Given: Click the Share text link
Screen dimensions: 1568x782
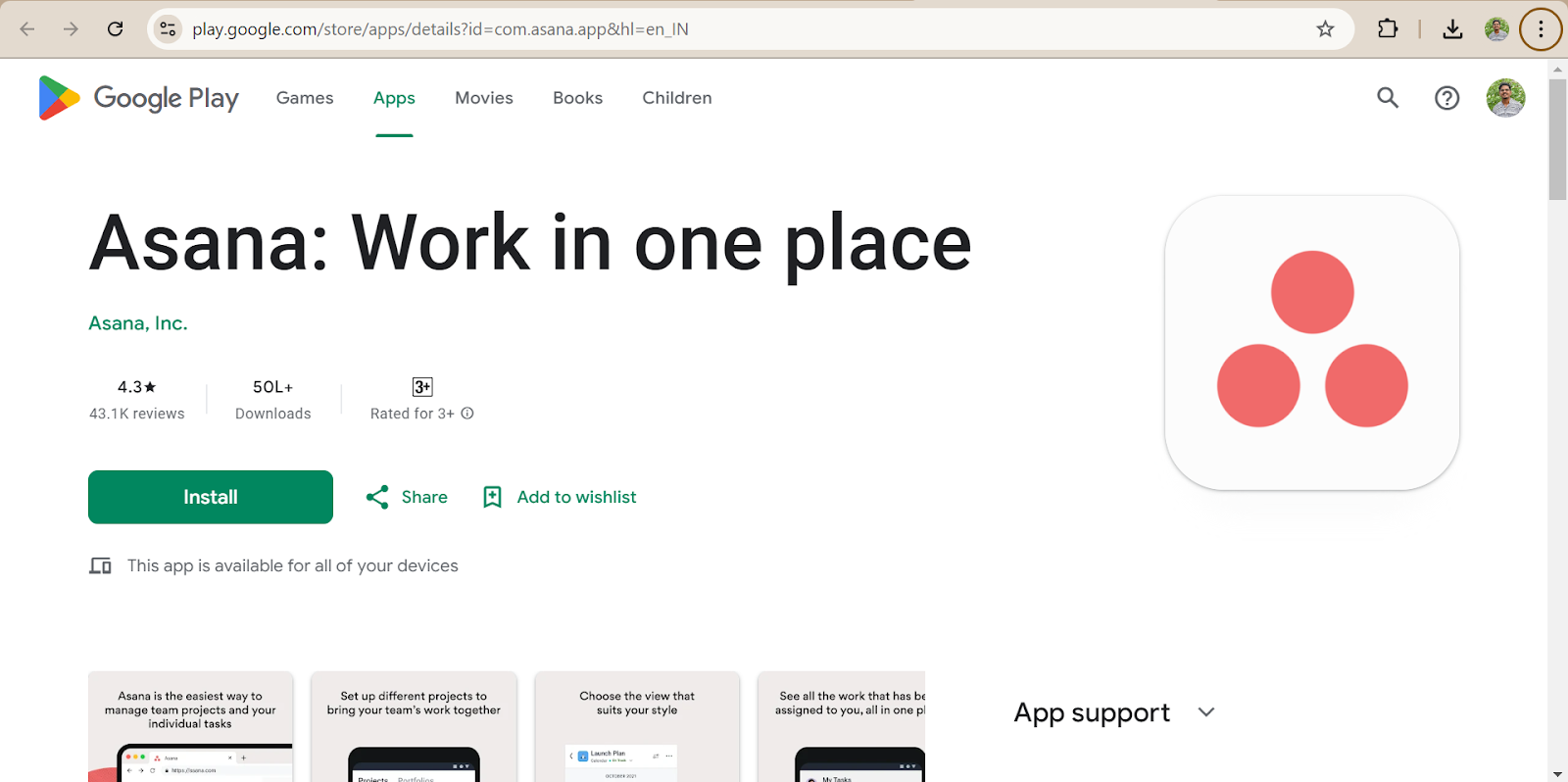Looking at the screenshot, I should click(x=424, y=497).
